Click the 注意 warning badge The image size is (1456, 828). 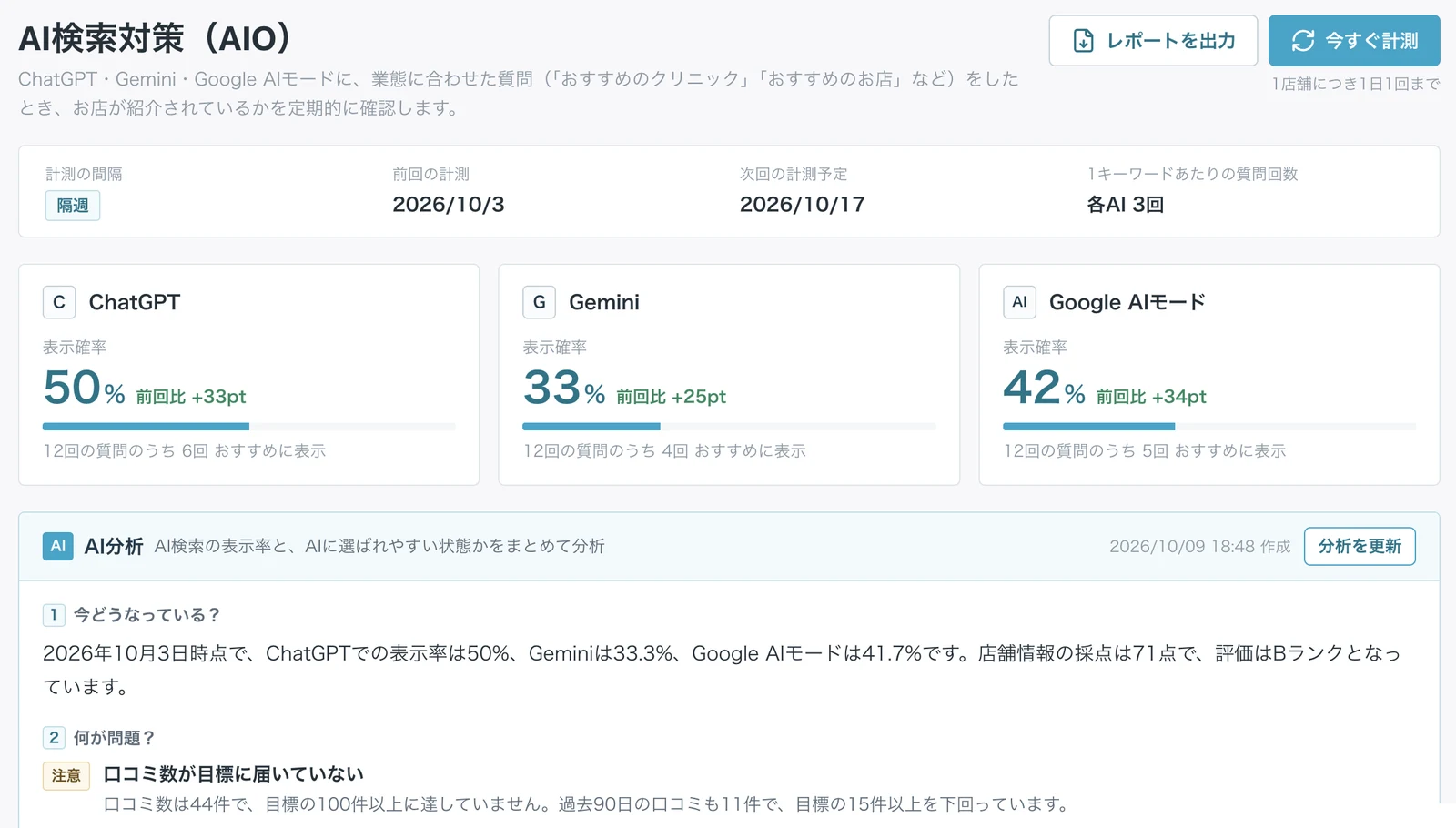click(66, 775)
